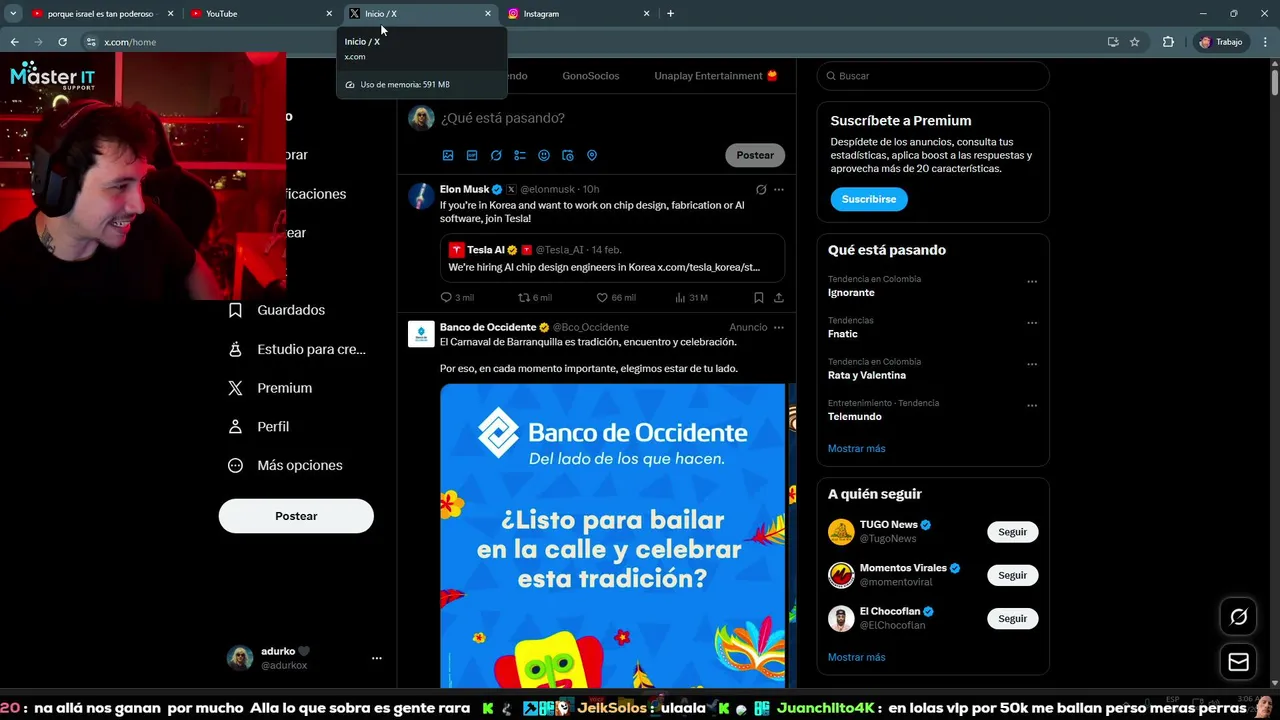Open the GonoSocios timeline tab
This screenshot has width=1280, height=720.
tap(591, 76)
